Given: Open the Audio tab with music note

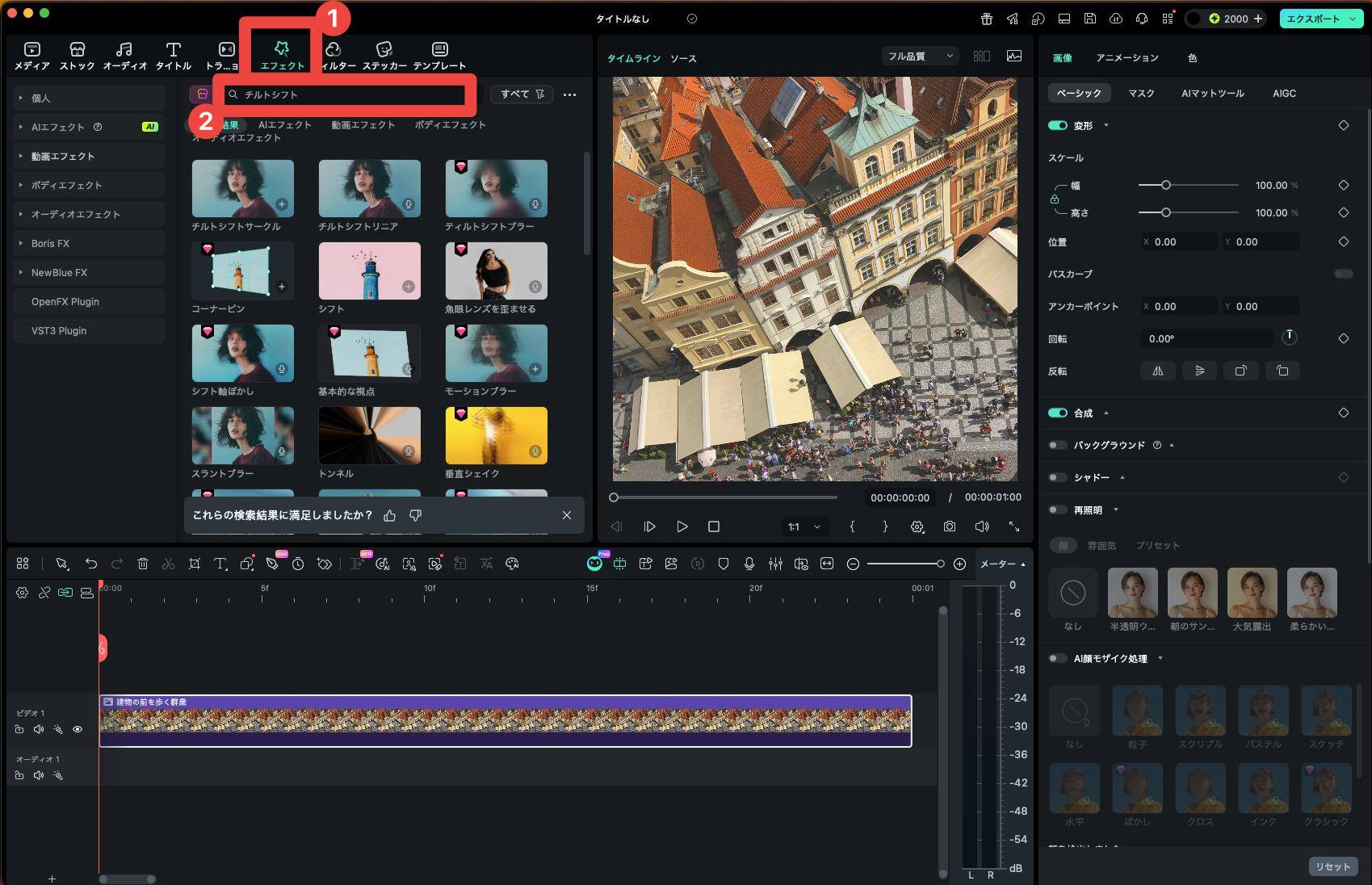Looking at the screenshot, I should 124,56.
